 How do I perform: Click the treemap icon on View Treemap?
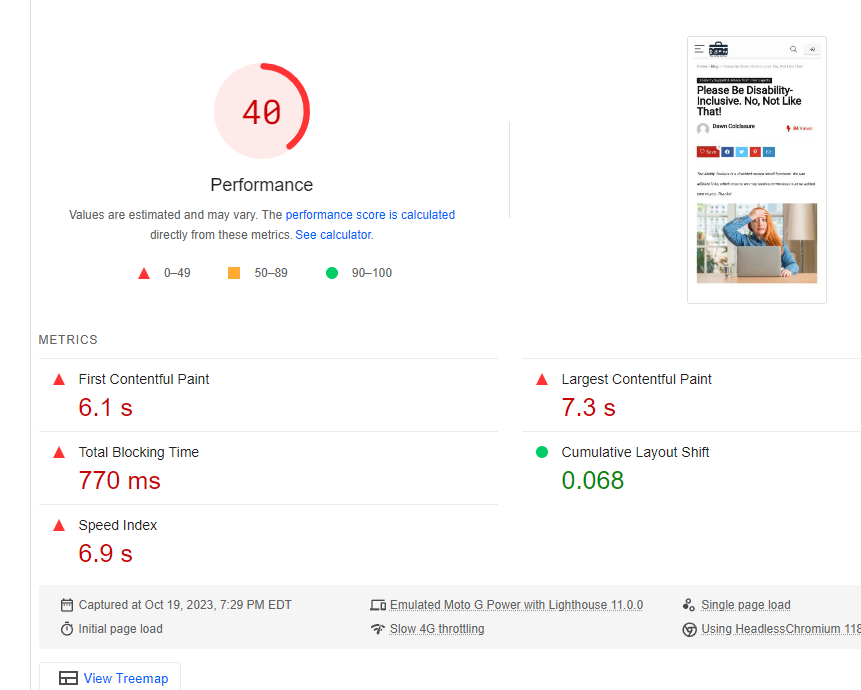pos(68,678)
